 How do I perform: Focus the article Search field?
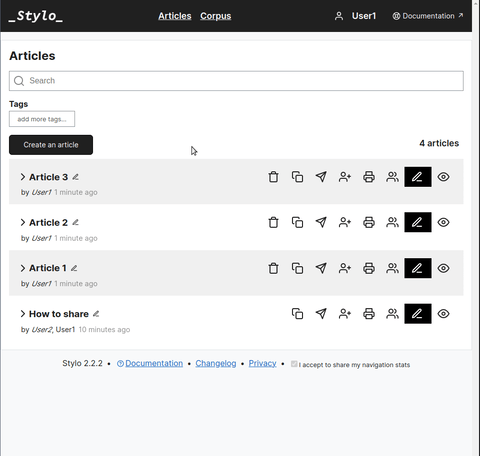(236, 81)
